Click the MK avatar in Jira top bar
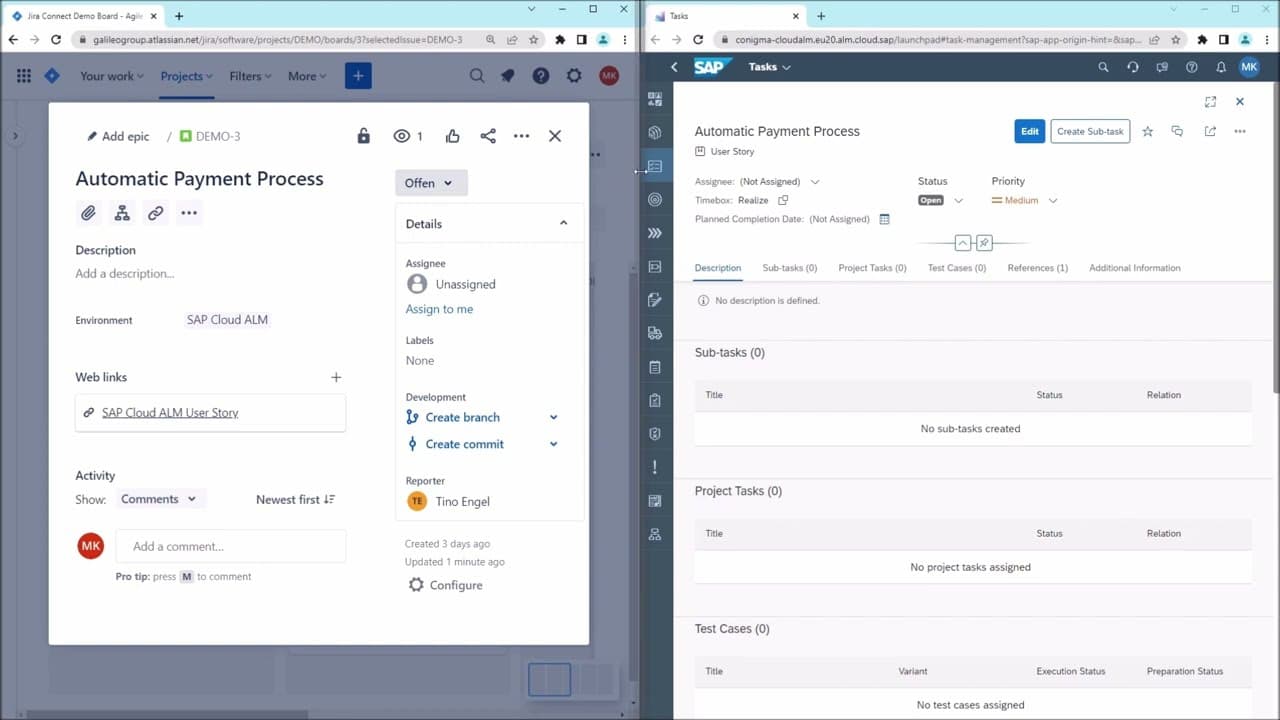 (609, 76)
